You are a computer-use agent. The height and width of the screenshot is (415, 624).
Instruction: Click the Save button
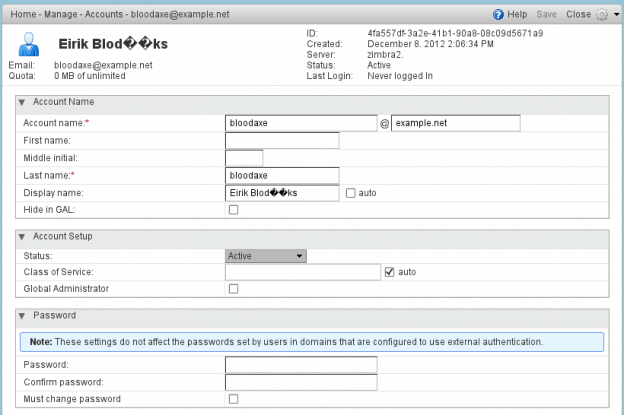(x=546, y=14)
